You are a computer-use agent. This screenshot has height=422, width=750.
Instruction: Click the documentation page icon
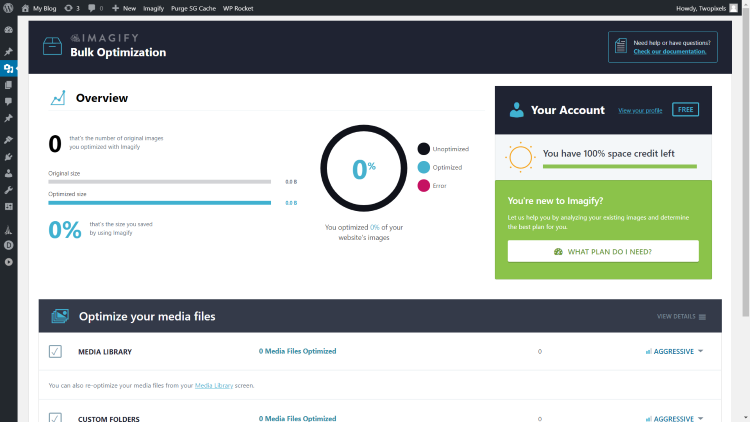[621, 46]
